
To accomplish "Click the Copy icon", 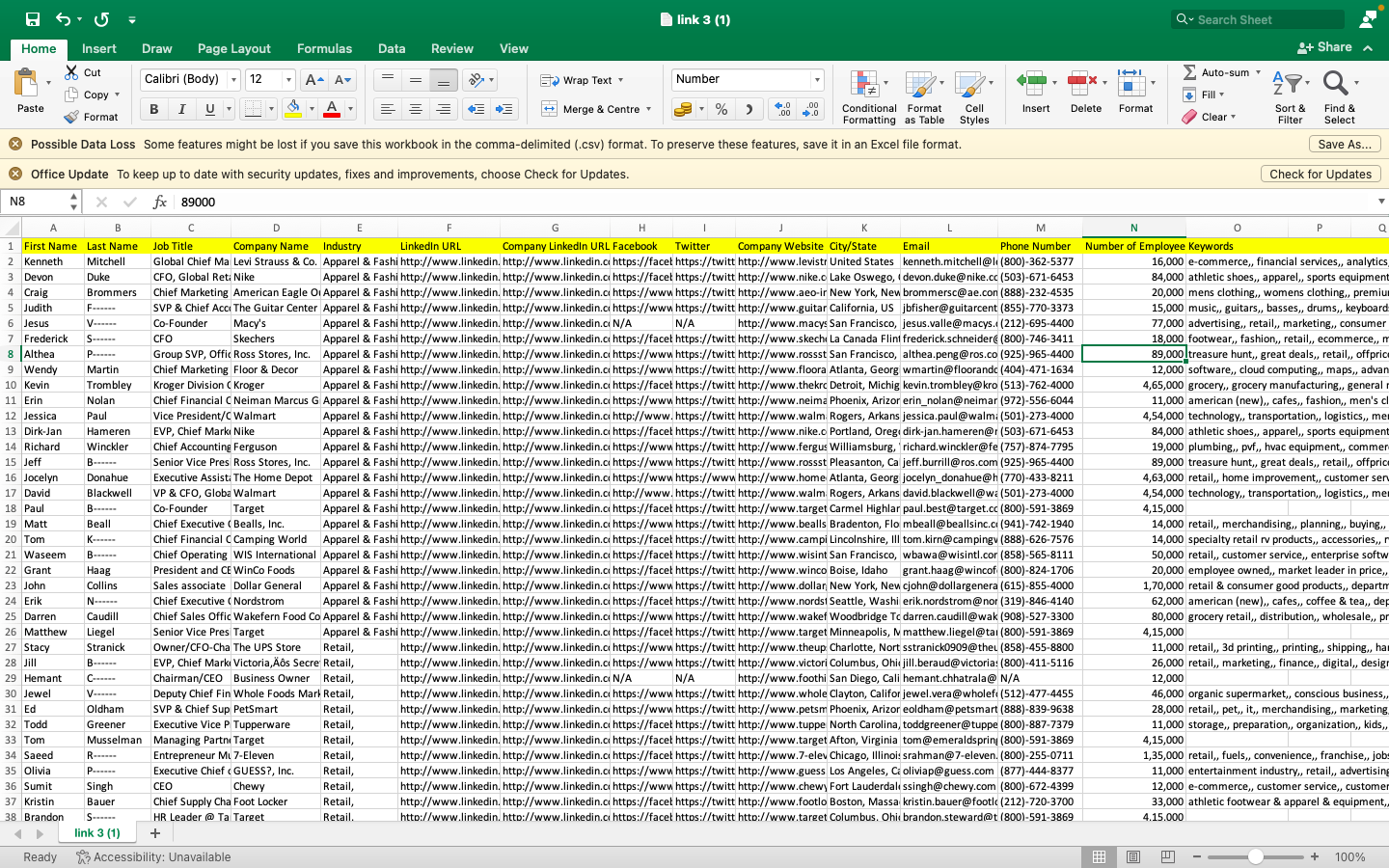I will point(71,95).
